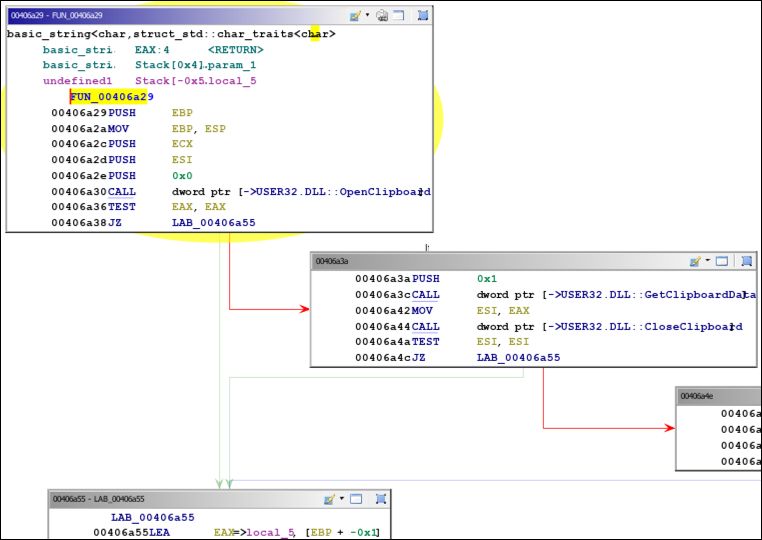Set background color for LAB_00406a55 block
The width and height of the screenshot is (762, 540).
click(329, 498)
